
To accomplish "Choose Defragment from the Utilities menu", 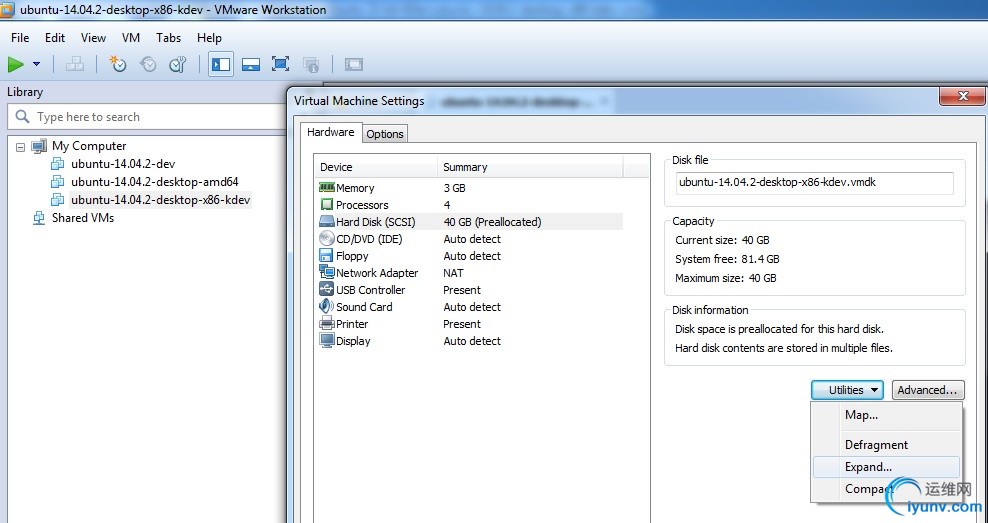I will point(887,445).
